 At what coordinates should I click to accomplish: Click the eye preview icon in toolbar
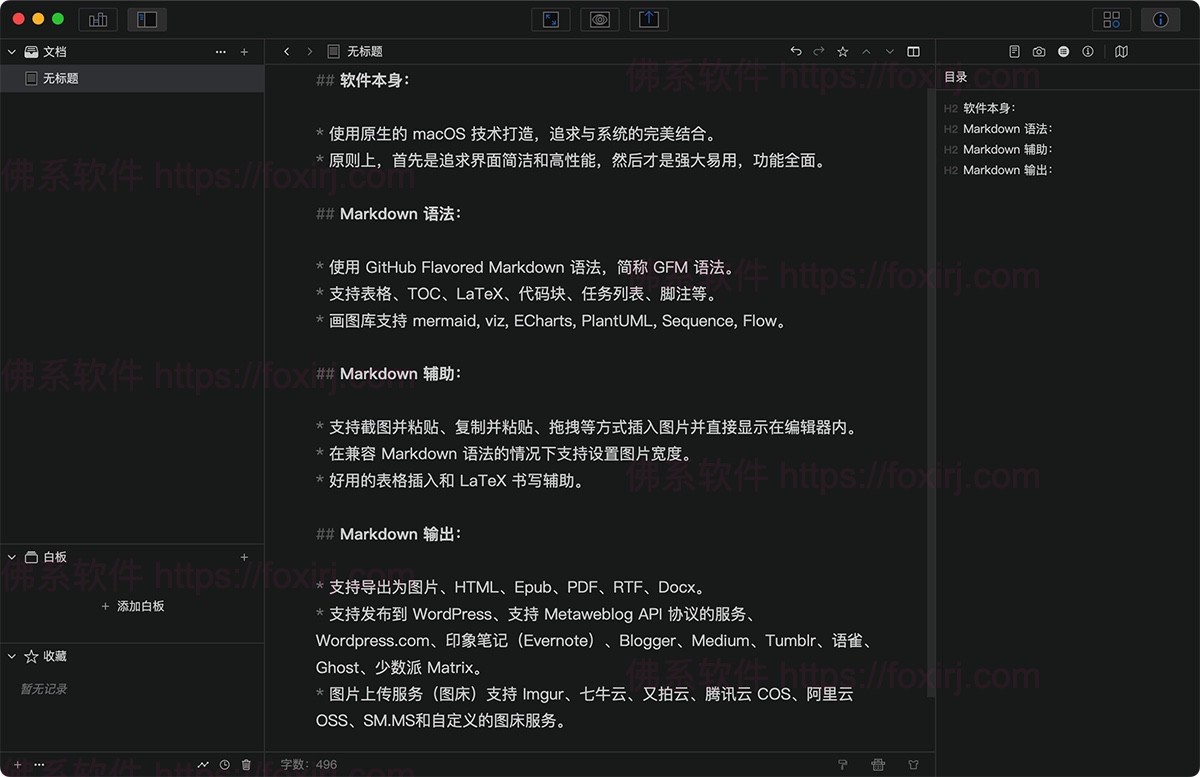coord(599,18)
